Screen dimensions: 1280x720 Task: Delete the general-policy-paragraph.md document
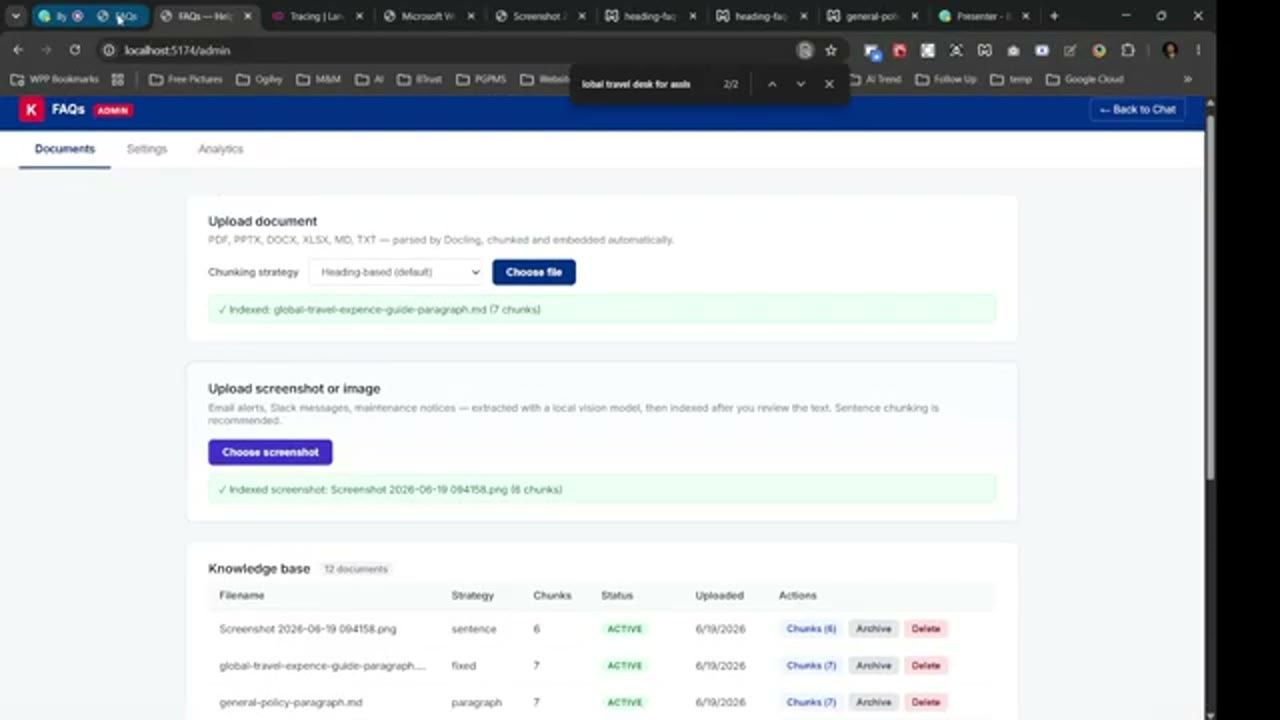[x=926, y=702]
